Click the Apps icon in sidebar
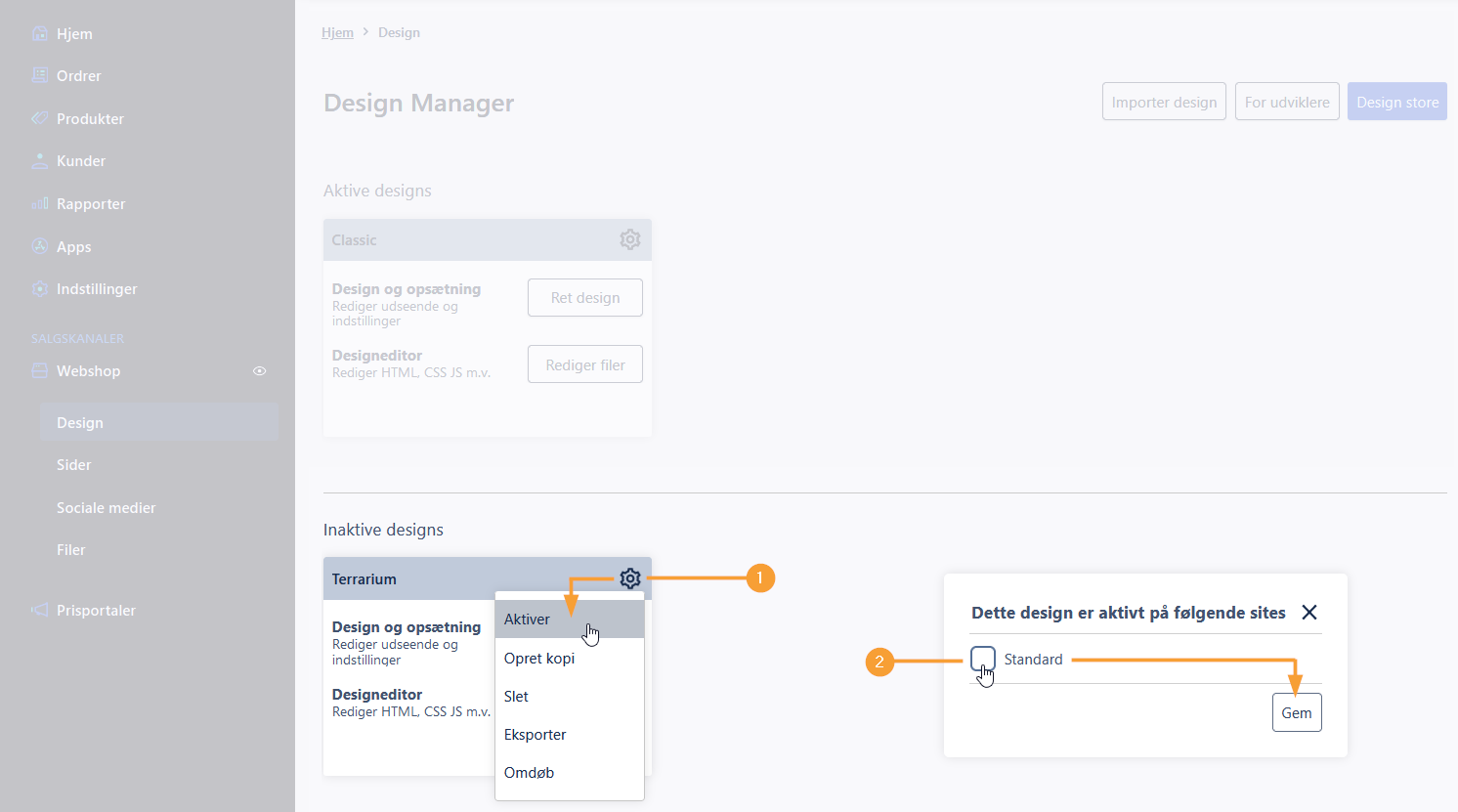This screenshot has width=1458, height=812. (x=39, y=246)
